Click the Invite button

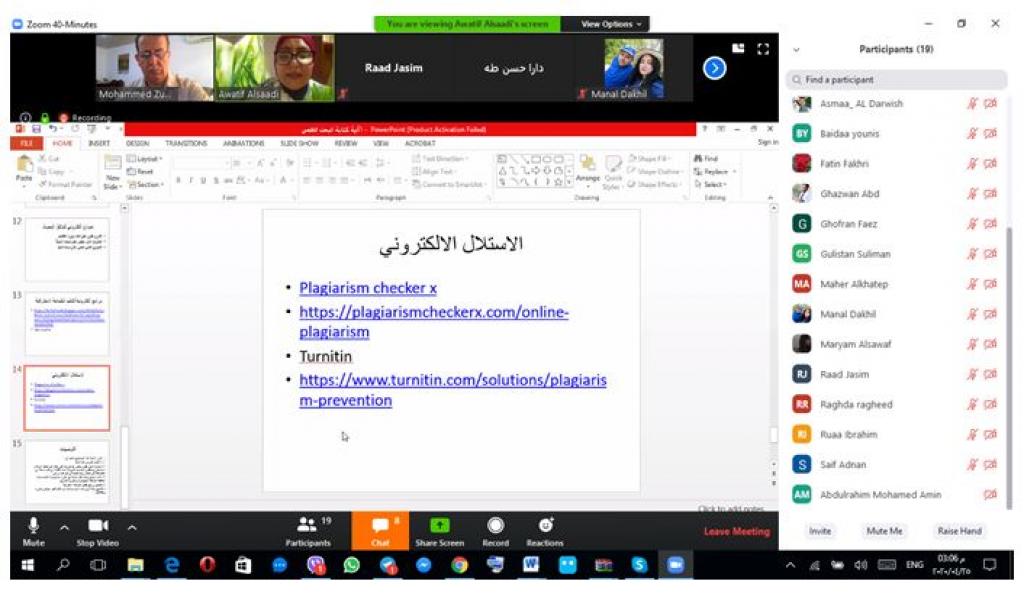(x=820, y=531)
